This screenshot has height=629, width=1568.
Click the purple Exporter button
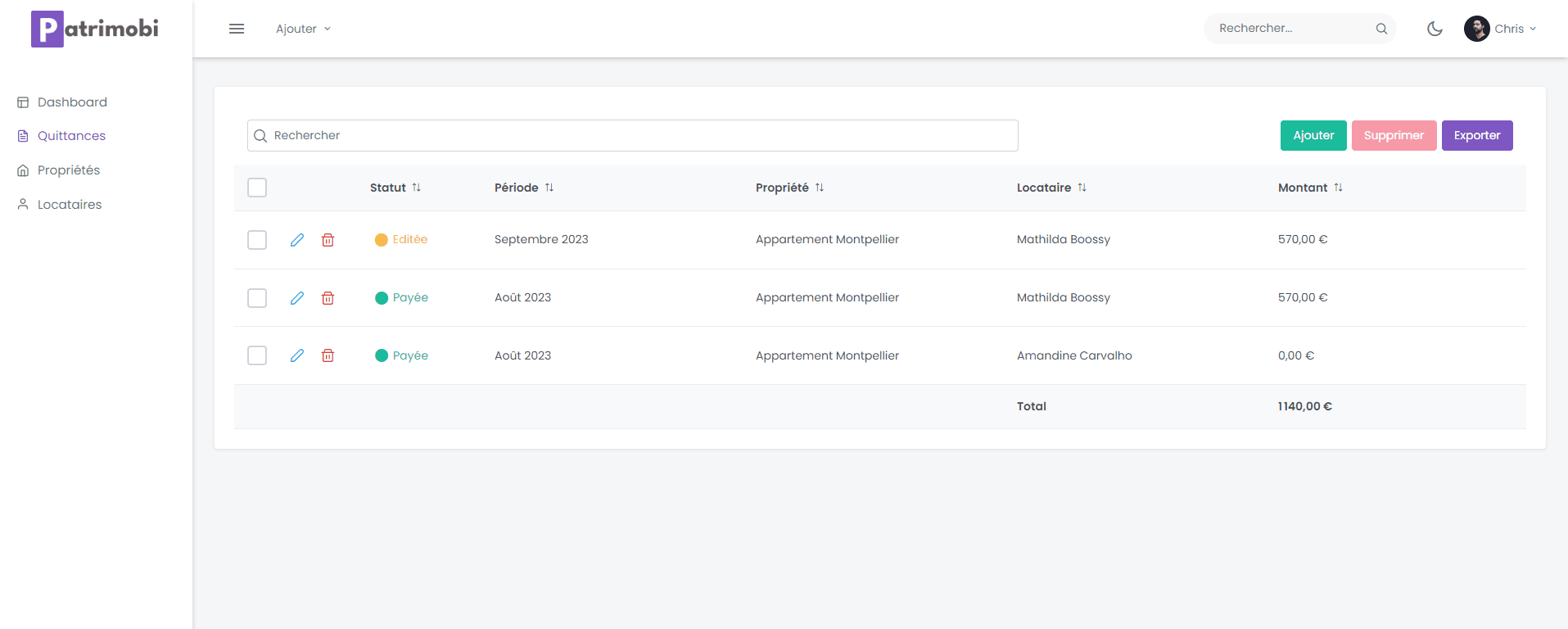tap(1476, 135)
